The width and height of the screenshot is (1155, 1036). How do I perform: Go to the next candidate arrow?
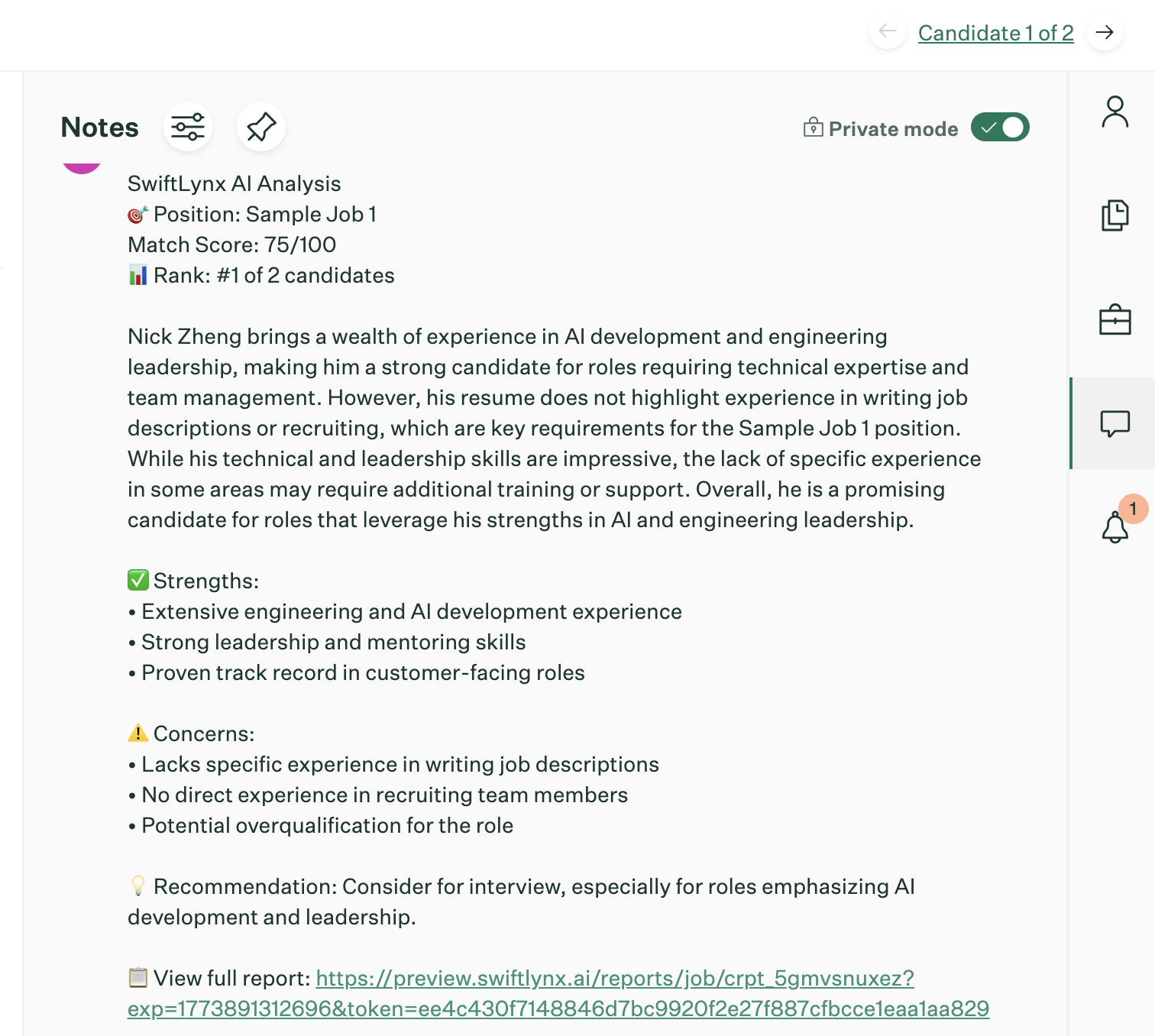[1104, 32]
